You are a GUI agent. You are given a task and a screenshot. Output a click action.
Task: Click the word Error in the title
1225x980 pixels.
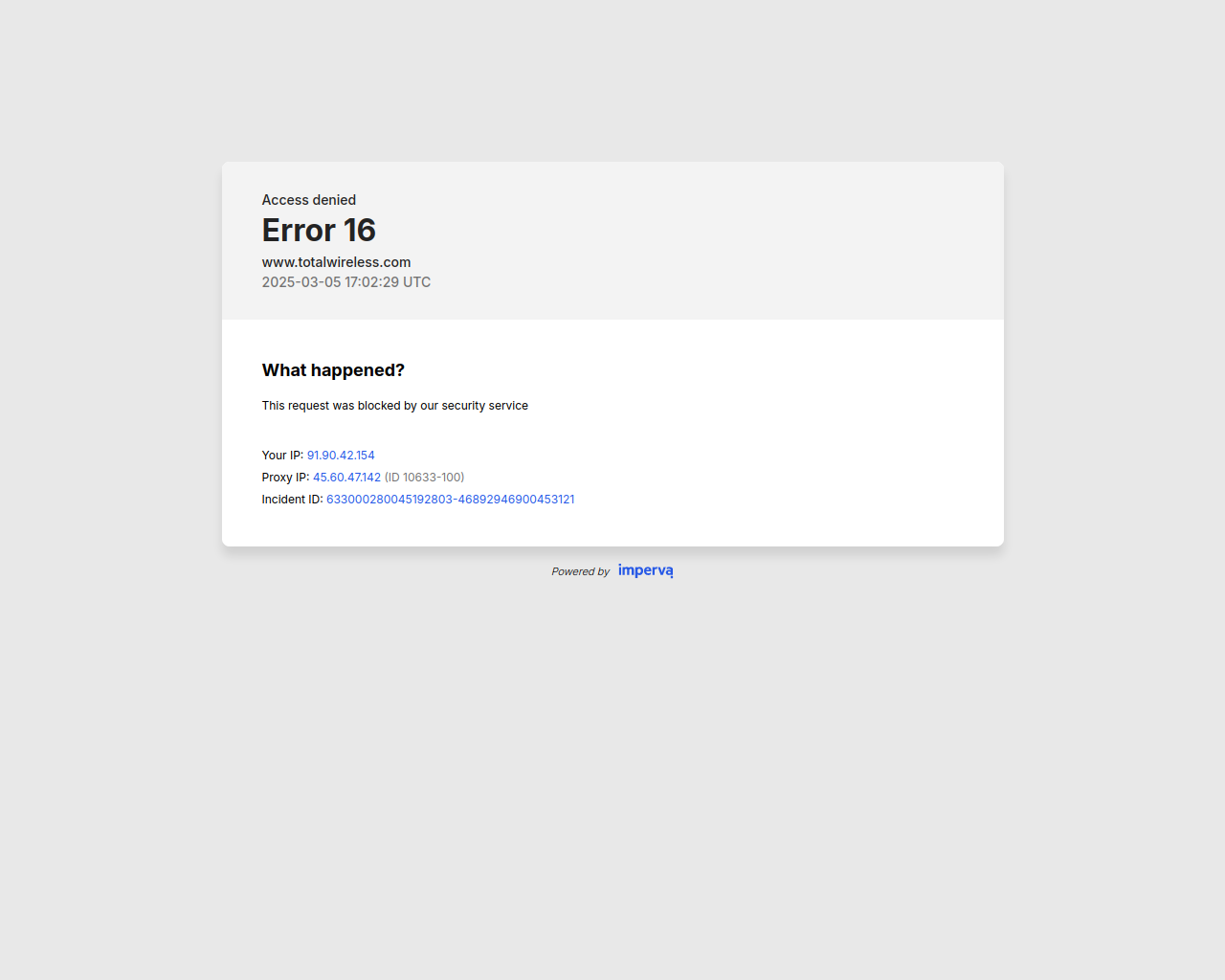(299, 231)
